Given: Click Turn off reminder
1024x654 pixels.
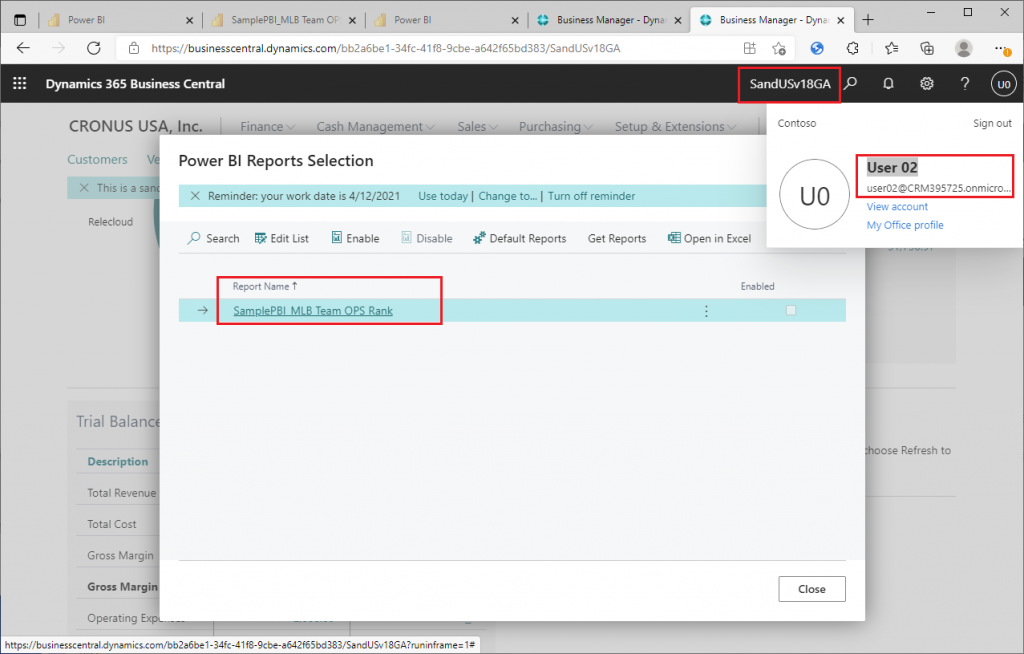Looking at the screenshot, I should tap(591, 196).
